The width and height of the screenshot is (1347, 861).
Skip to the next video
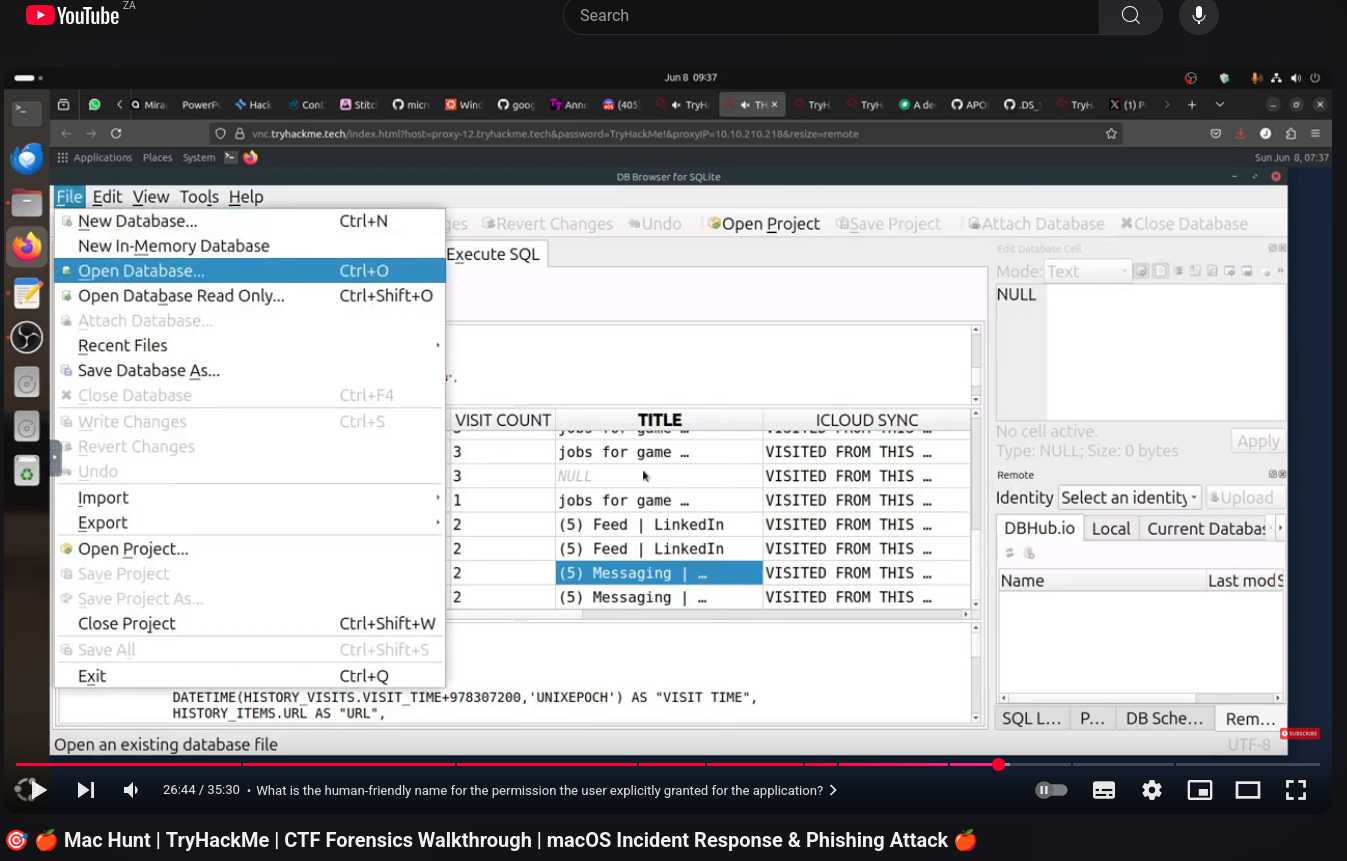(86, 790)
